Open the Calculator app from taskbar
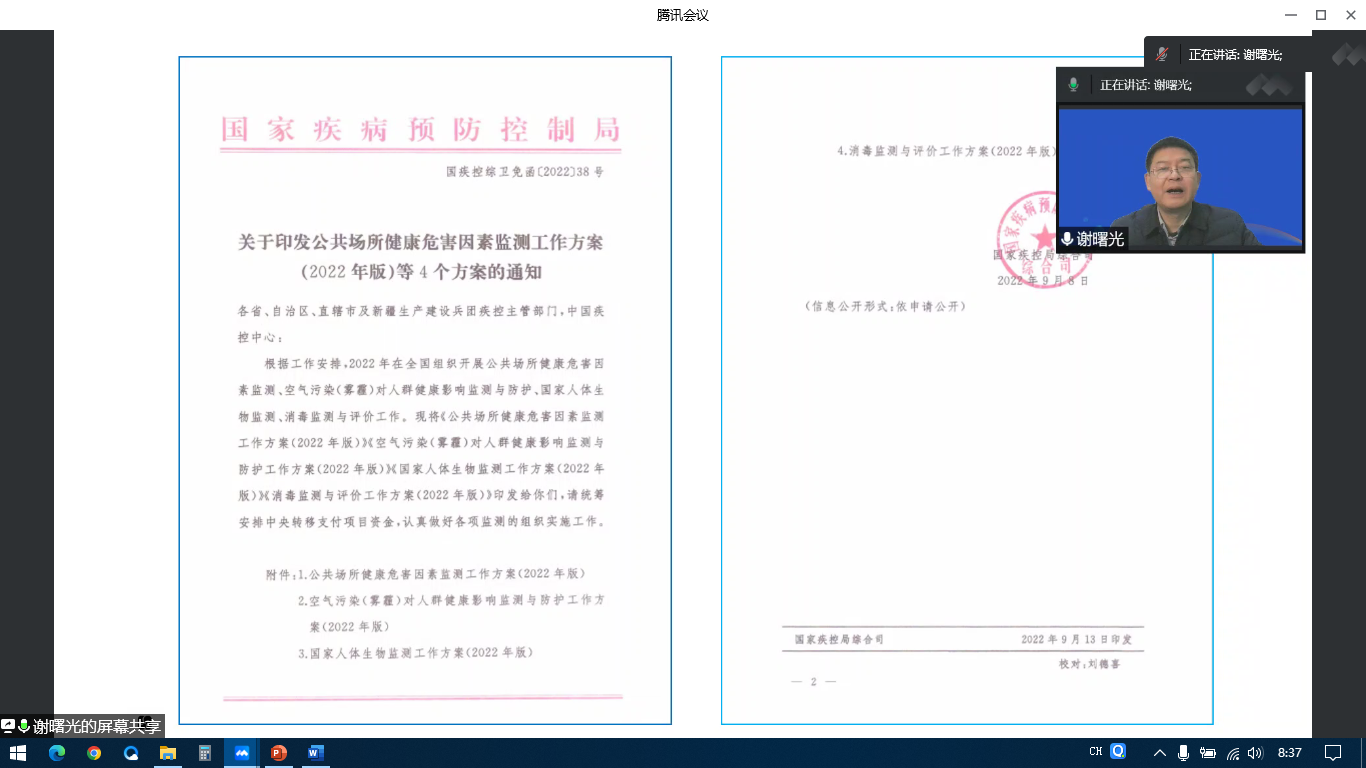The width and height of the screenshot is (1366, 768). pyautogui.click(x=205, y=753)
